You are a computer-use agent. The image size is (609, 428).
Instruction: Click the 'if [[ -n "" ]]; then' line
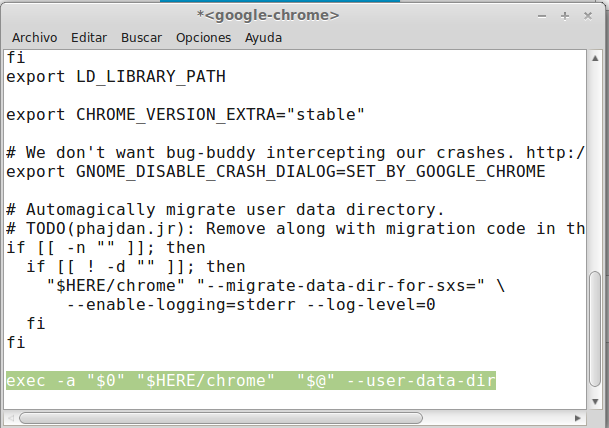[x=106, y=248]
